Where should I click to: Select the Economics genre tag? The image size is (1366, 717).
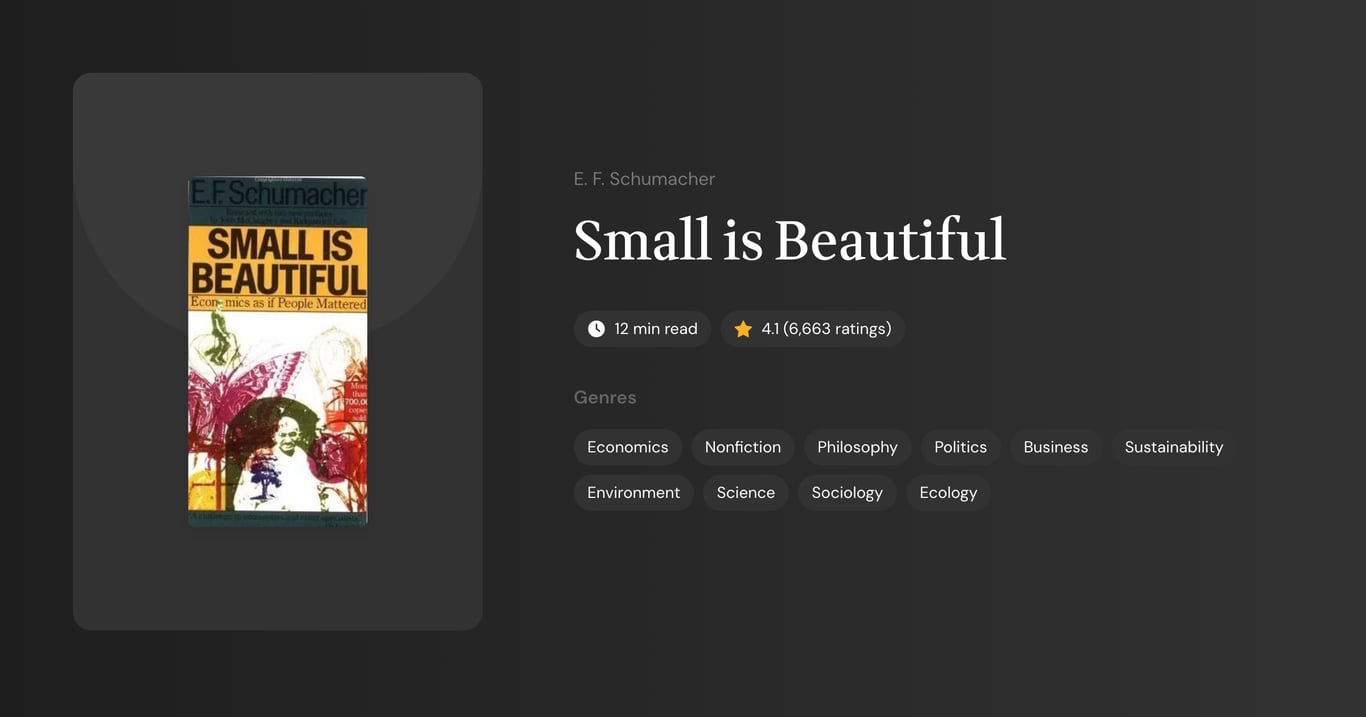(x=627, y=447)
